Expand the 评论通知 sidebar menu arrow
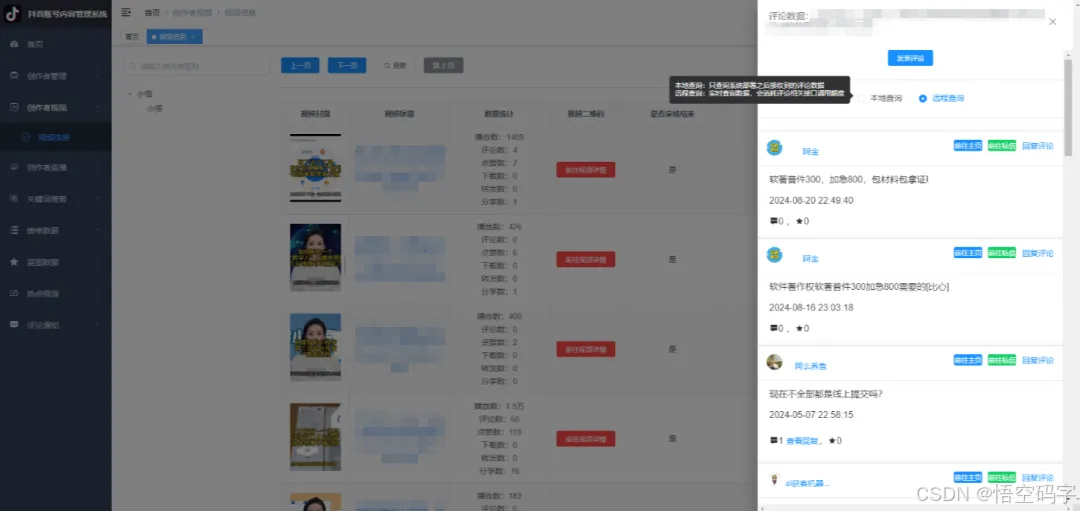 [x=97, y=324]
